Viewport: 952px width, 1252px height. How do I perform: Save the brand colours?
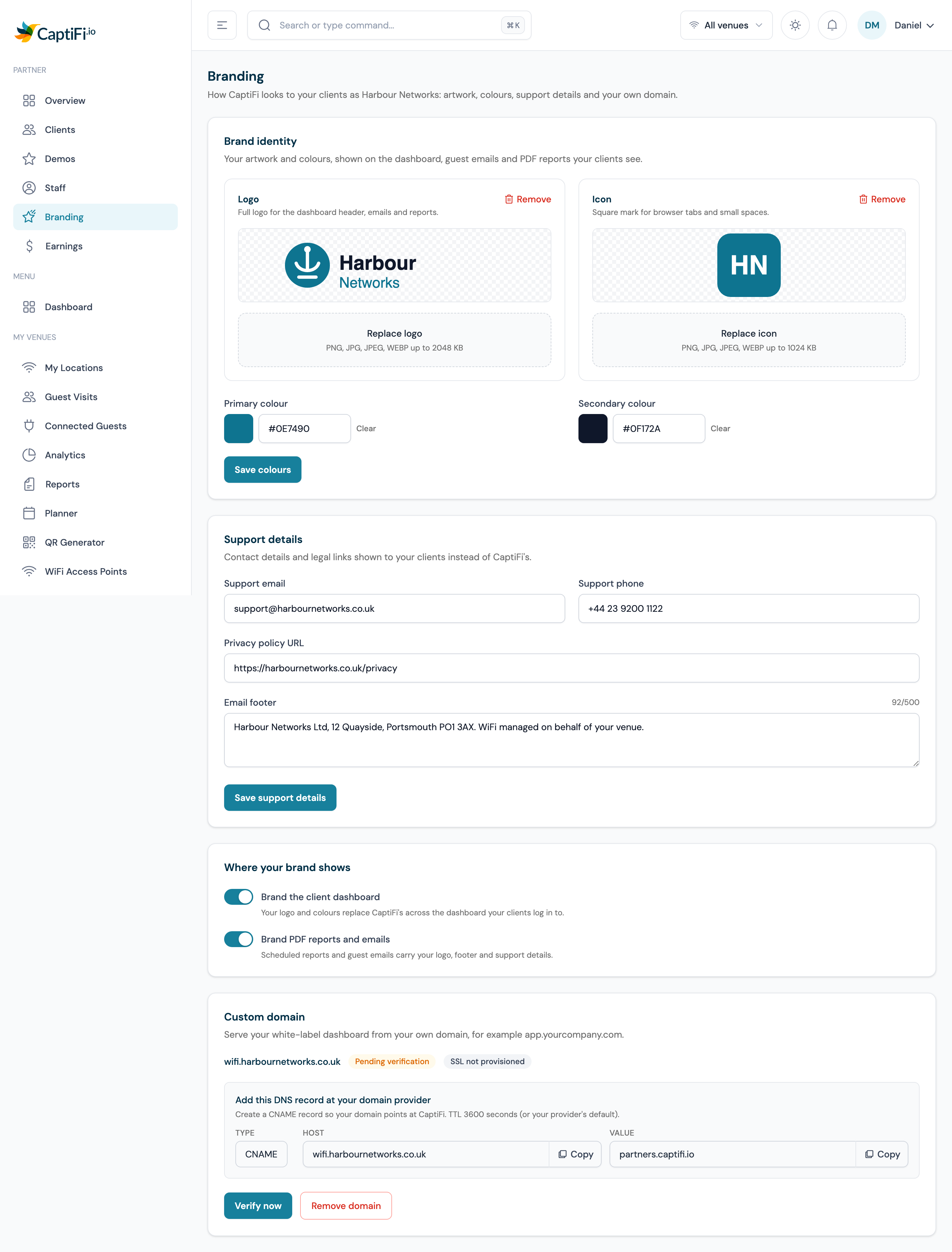coord(262,469)
